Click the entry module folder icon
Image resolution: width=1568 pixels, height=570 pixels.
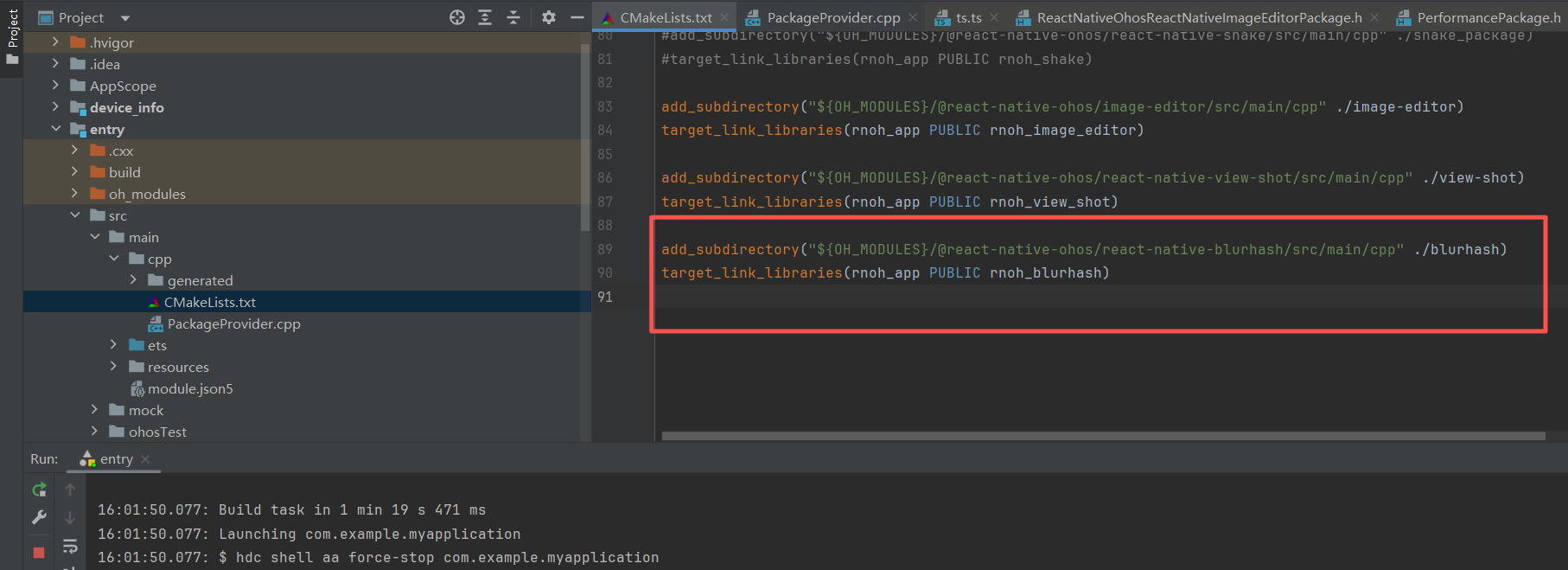pos(78,129)
